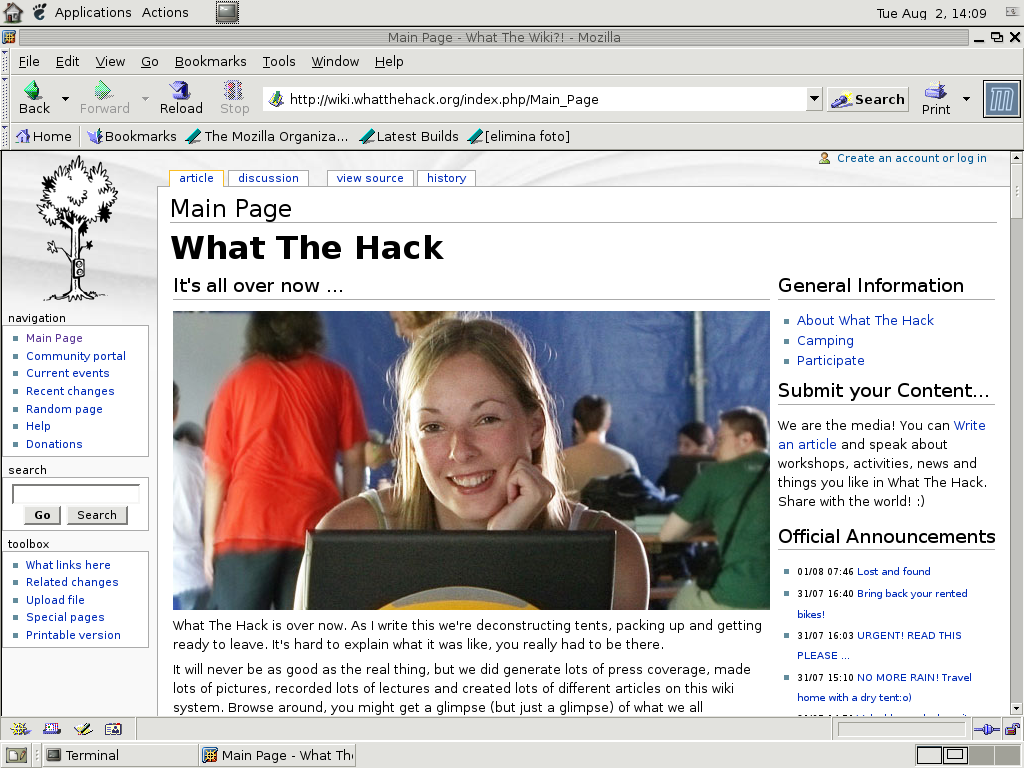
Task: Open the Help menu
Action: [389, 61]
